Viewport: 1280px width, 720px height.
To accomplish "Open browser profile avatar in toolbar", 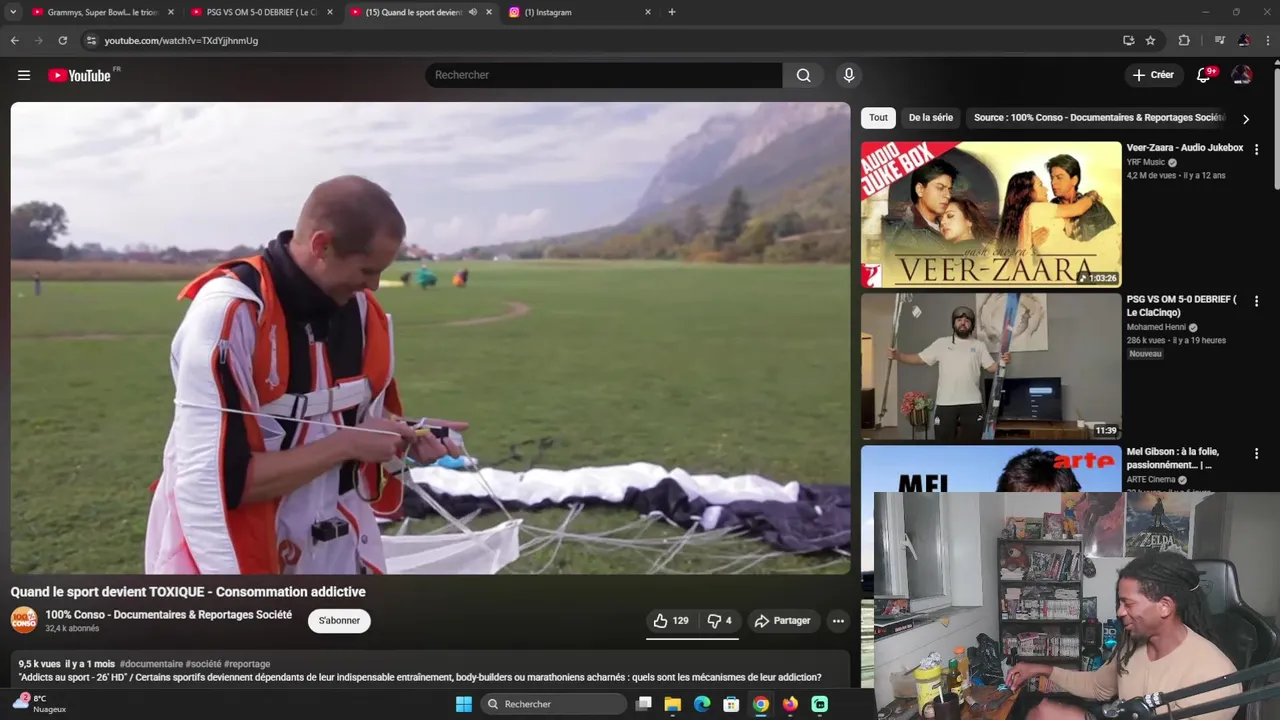I will (x=1244, y=40).
